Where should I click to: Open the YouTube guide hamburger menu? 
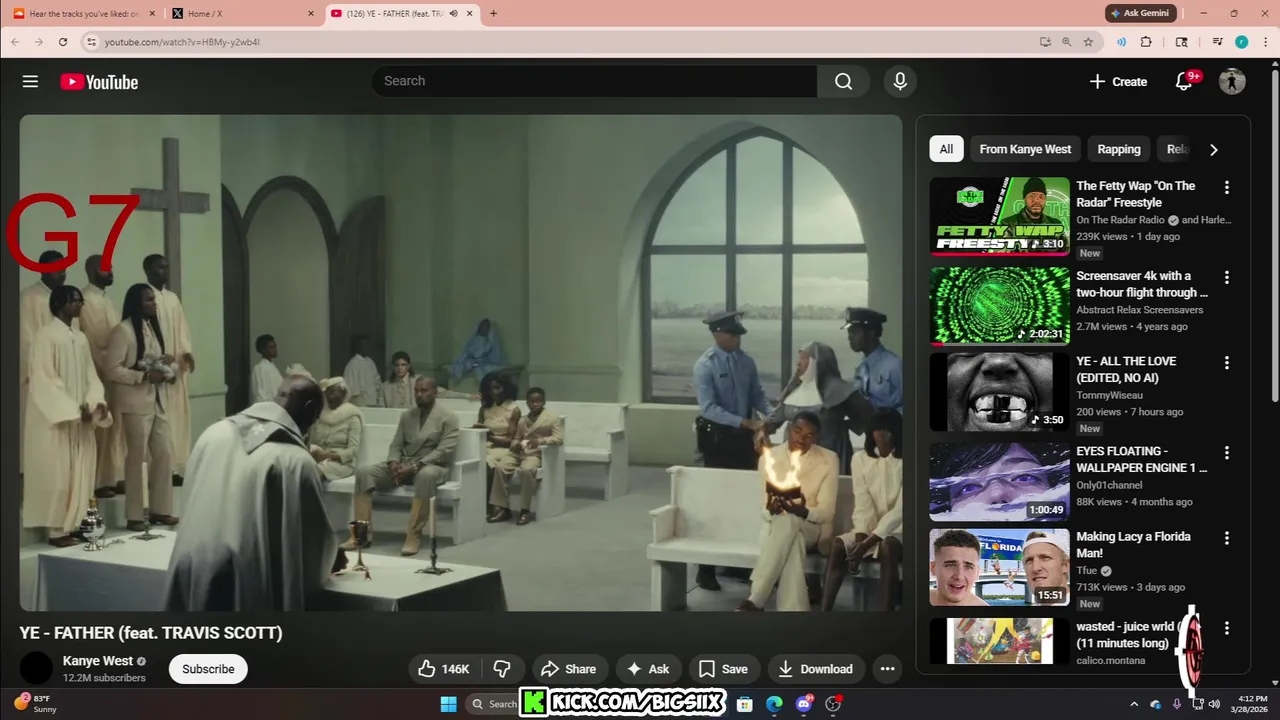click(30, 82)
